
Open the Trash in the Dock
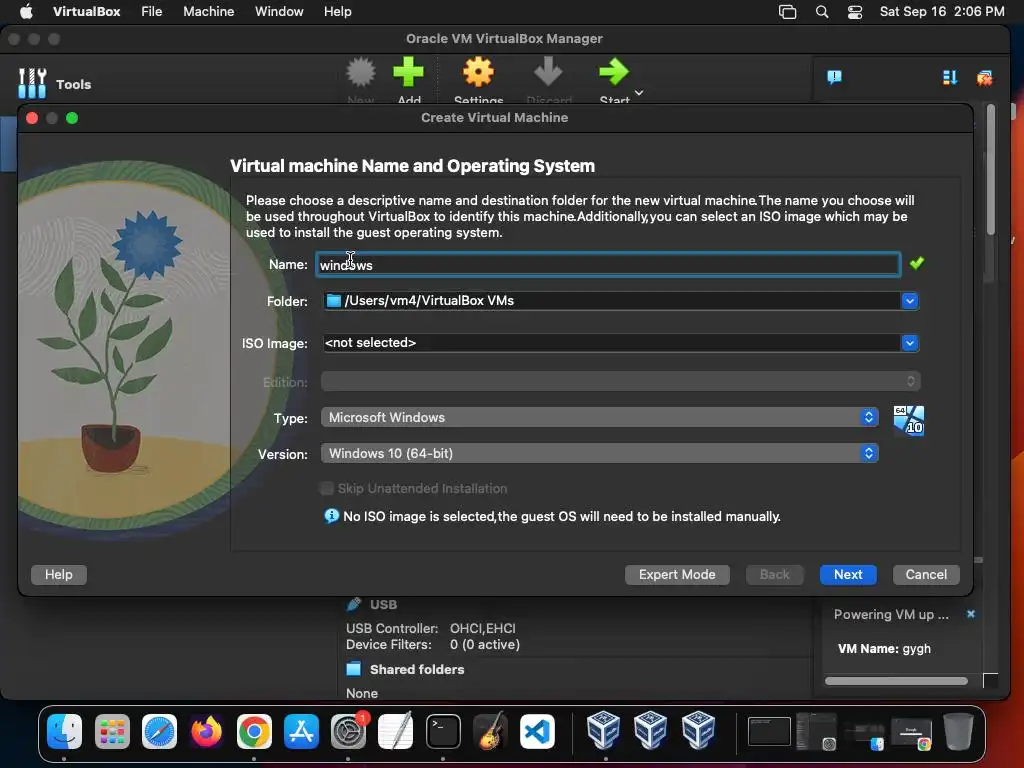pyautogui.click(x=958, y=731)
